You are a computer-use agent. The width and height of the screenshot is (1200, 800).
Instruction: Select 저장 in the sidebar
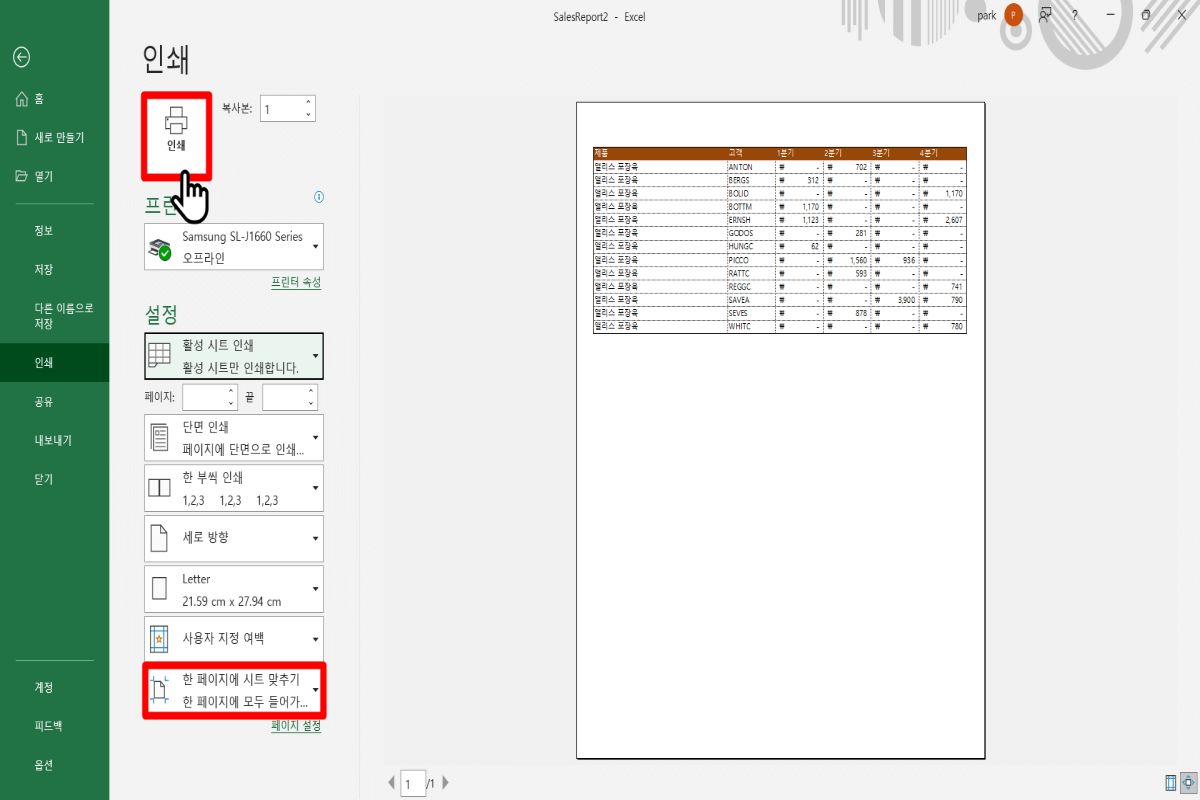[x=55, y=270]
